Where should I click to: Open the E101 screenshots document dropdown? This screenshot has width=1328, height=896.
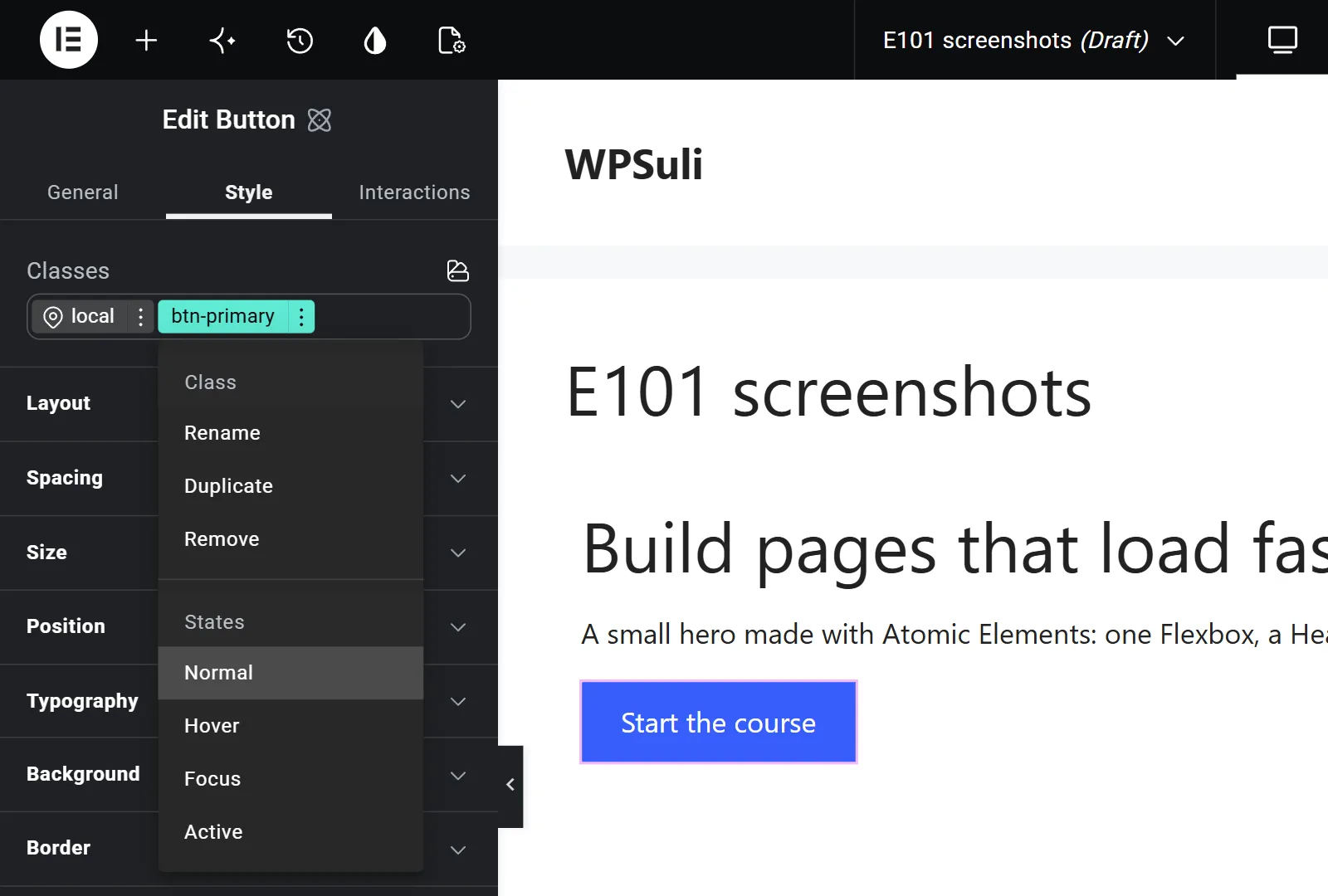[1034, 40]
